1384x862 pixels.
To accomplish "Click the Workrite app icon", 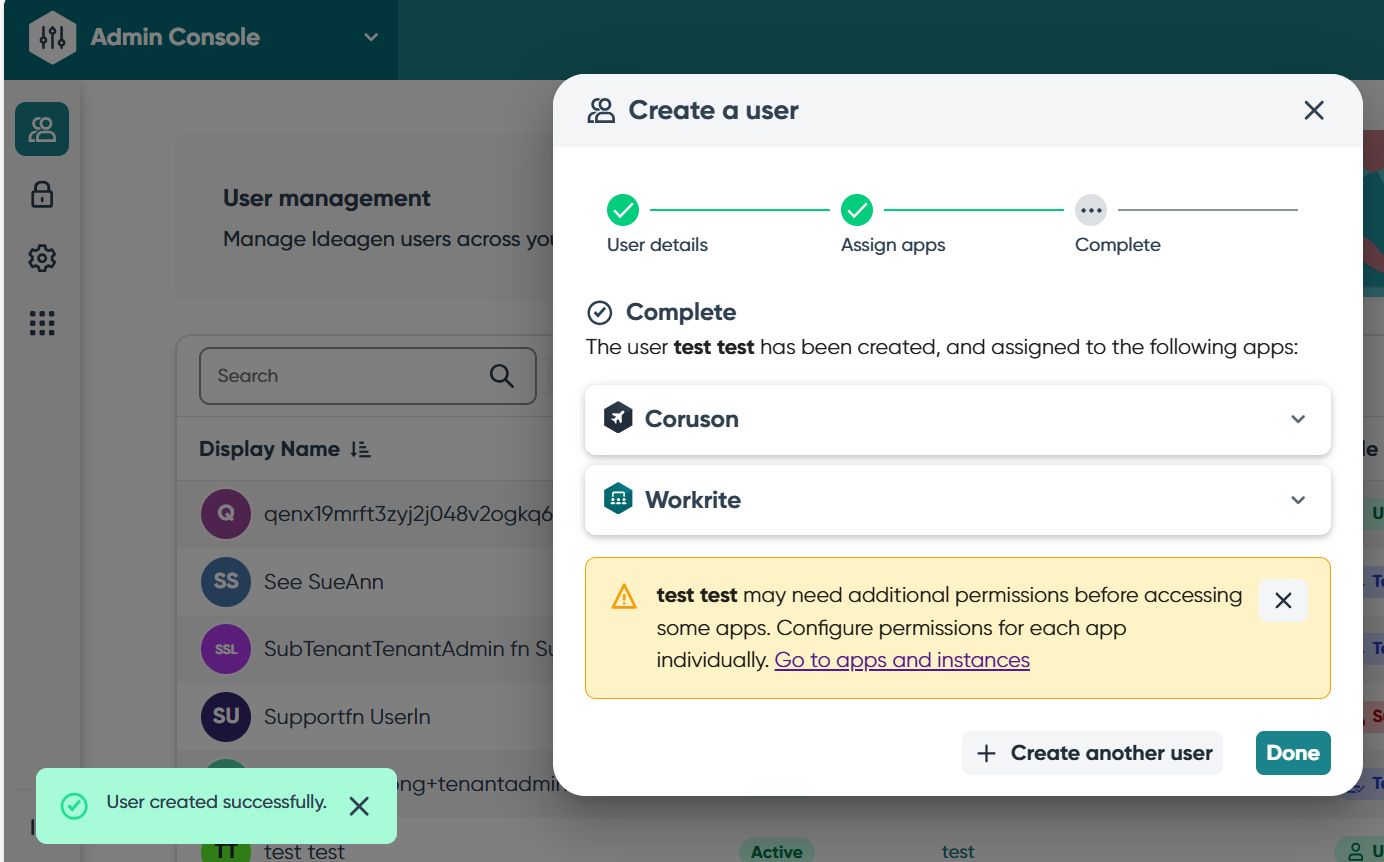I will [618, 499].
